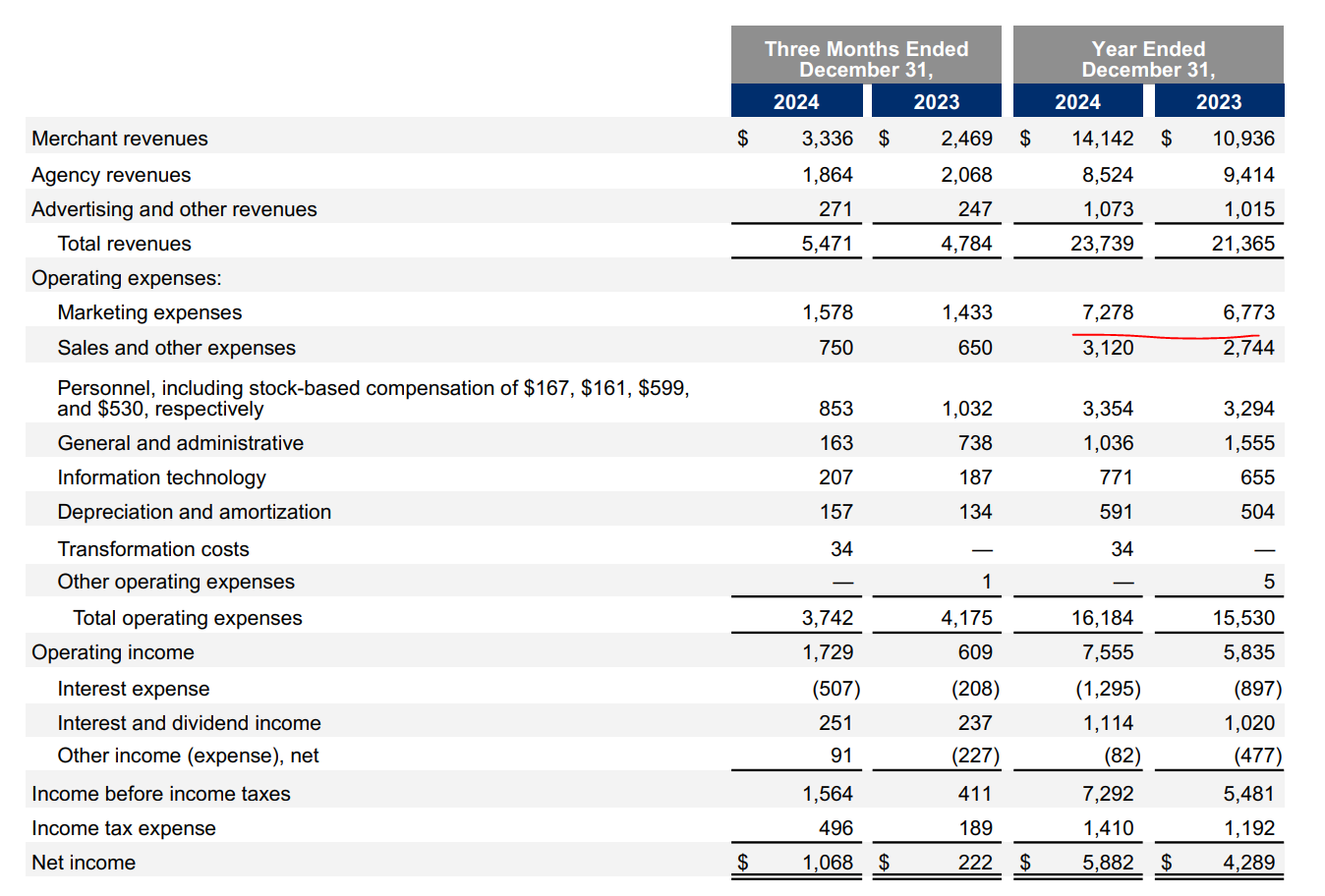Screen dimensions: 1325x896
Task: Click sales and other expenses value 2,744
Action: (x=1248, y=348)
